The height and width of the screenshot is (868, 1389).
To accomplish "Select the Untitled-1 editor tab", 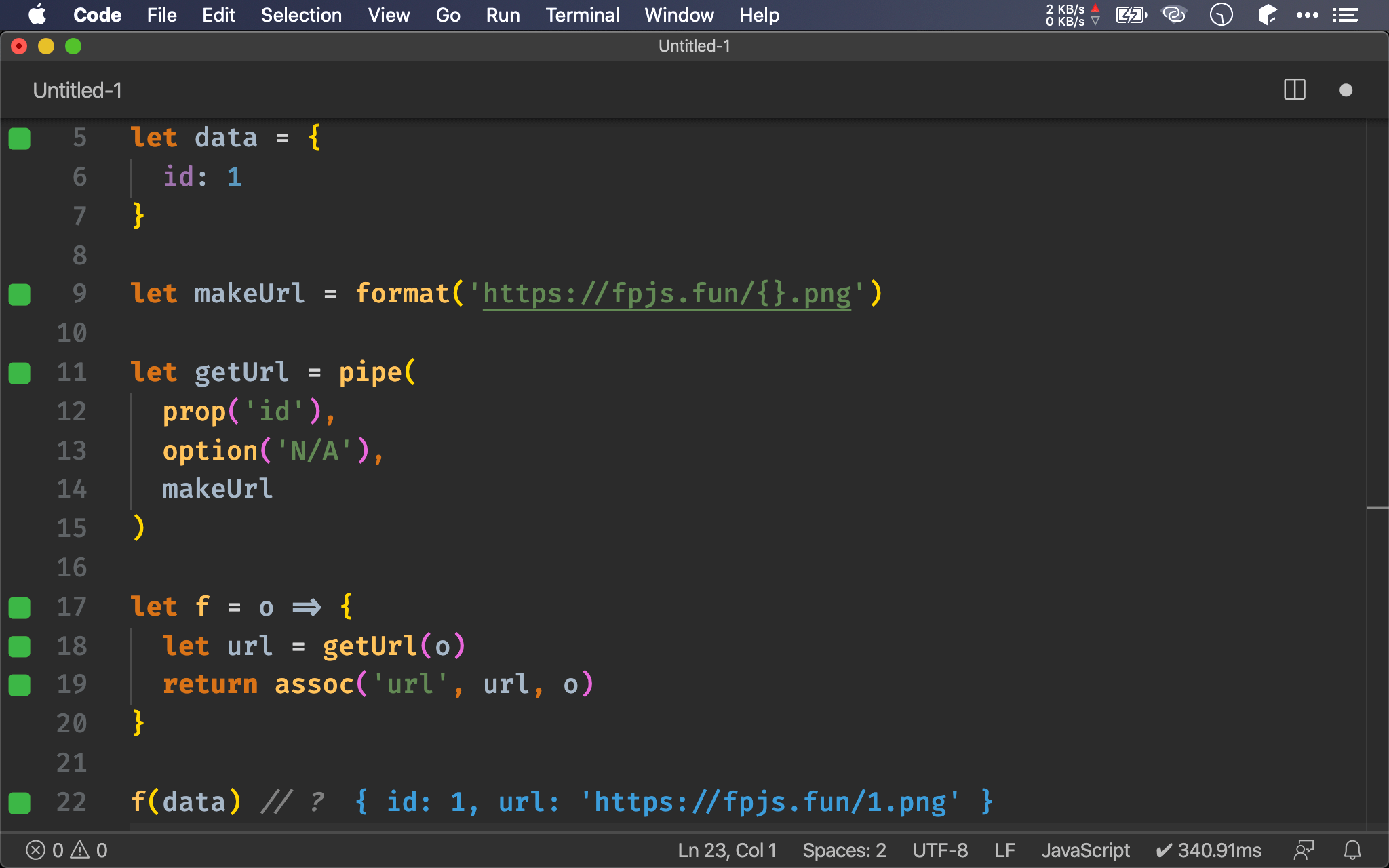I will point(77,90).
